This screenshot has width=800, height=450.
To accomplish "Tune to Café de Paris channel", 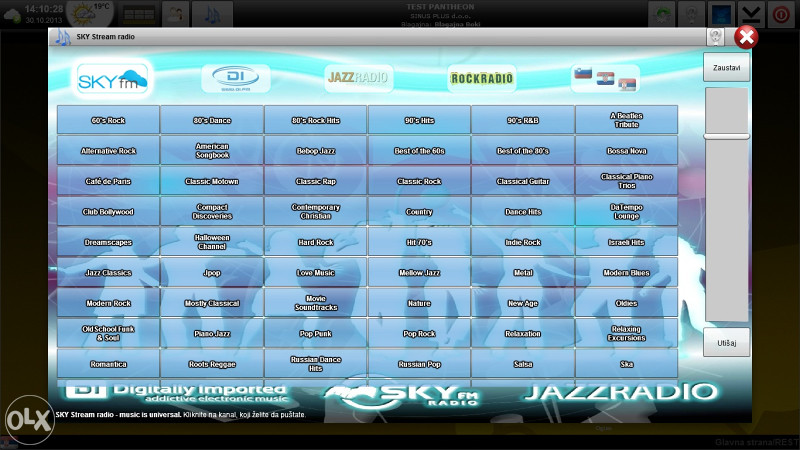I will click(108, 181).
